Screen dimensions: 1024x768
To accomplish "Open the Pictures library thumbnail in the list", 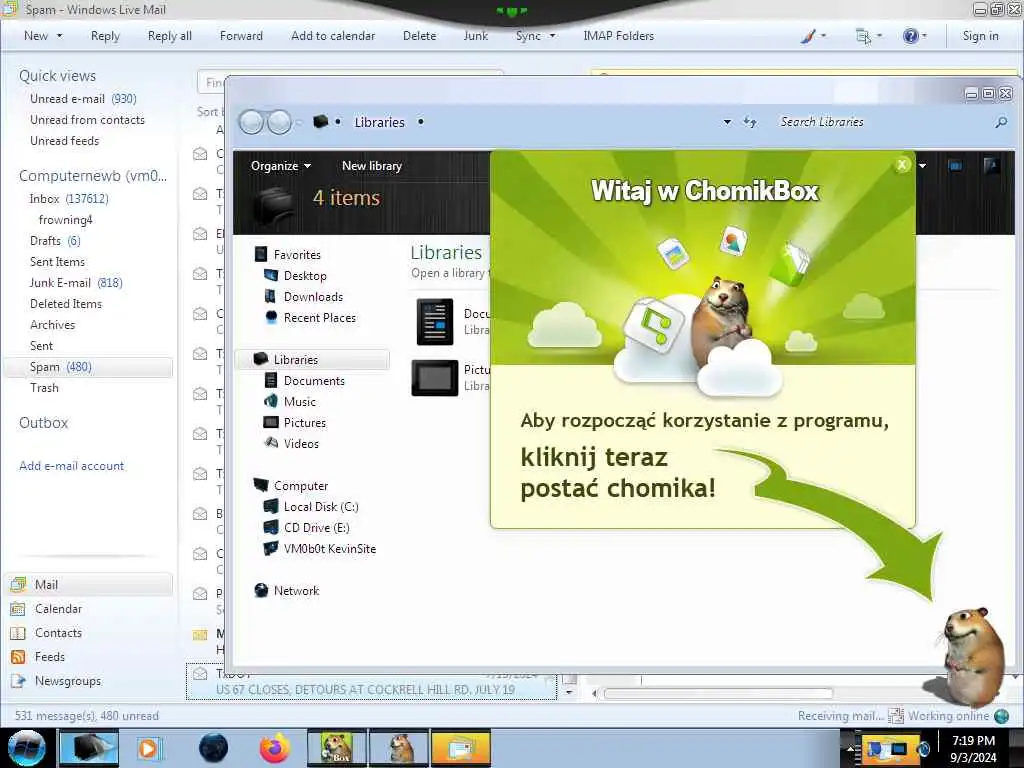I will pyautogui.click(x=435, y=377).
